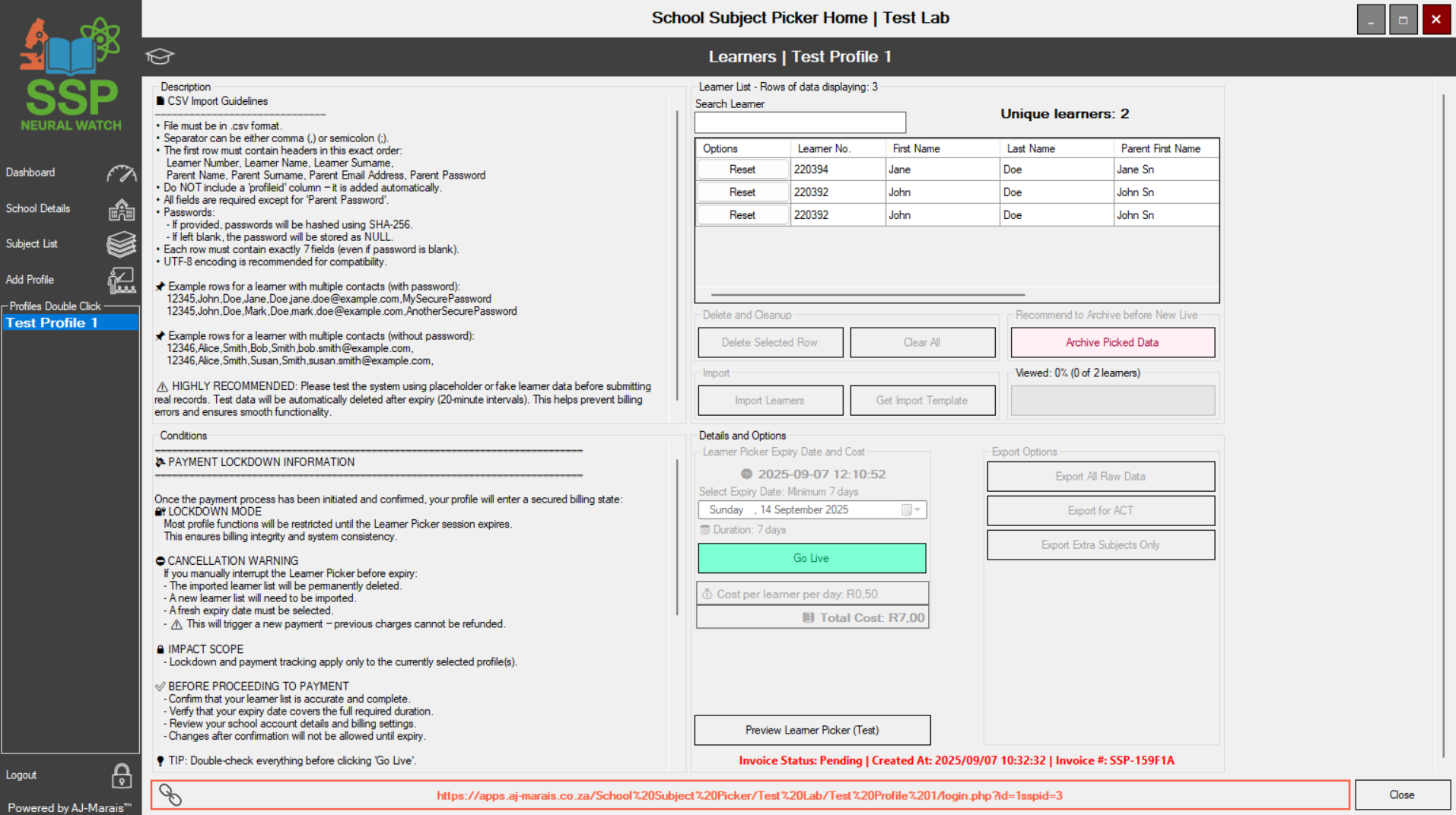
Task: Click the Logout padlock icon
Action: (x=121, y=775)
